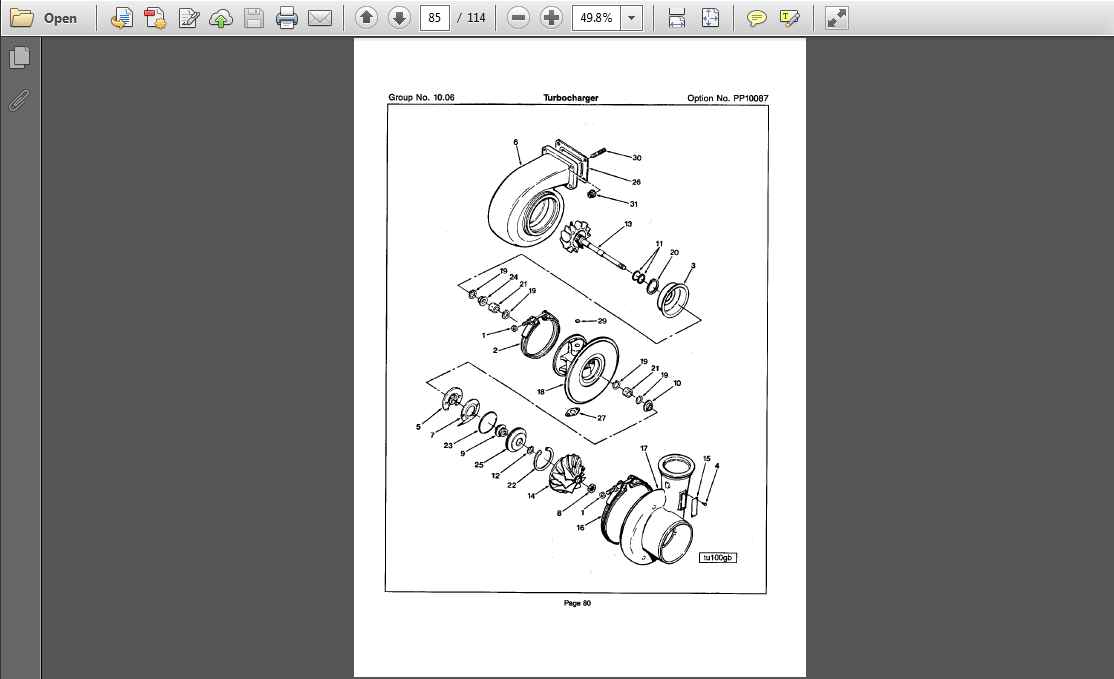
Task: Click part number 16 label in diagram
Action: click(580, 527)
